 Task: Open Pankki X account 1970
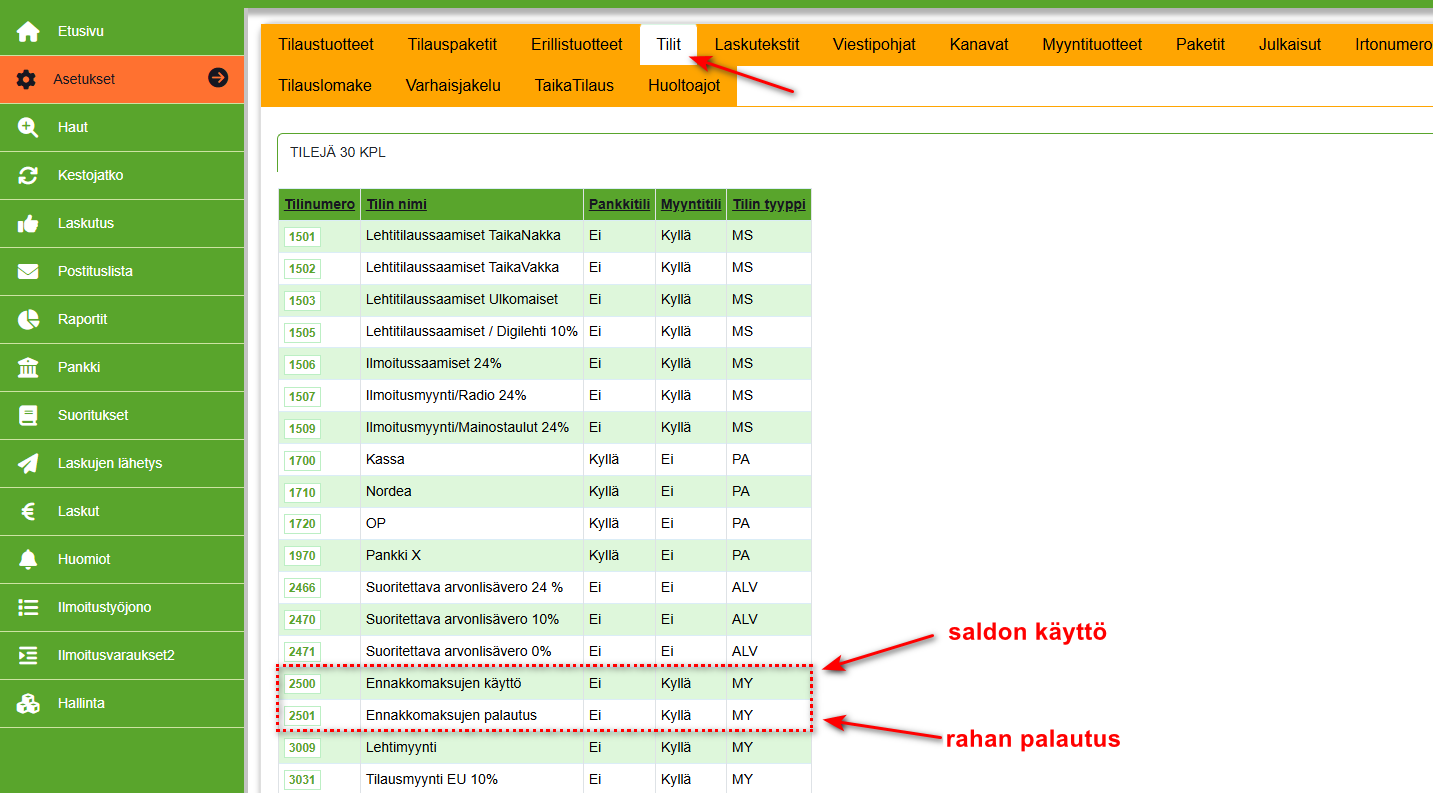pos(302,555)
